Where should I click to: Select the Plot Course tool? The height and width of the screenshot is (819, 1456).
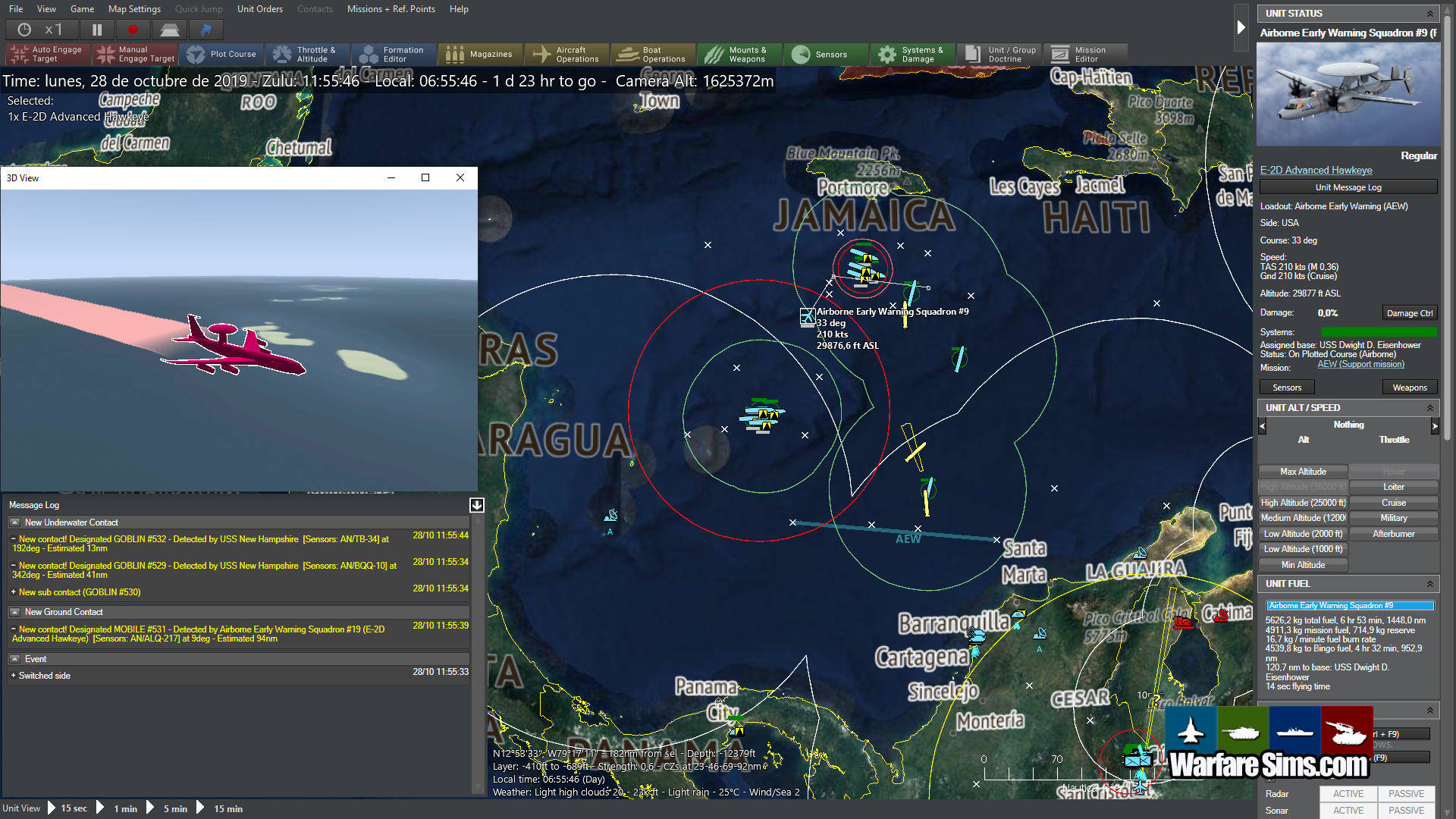222,54
